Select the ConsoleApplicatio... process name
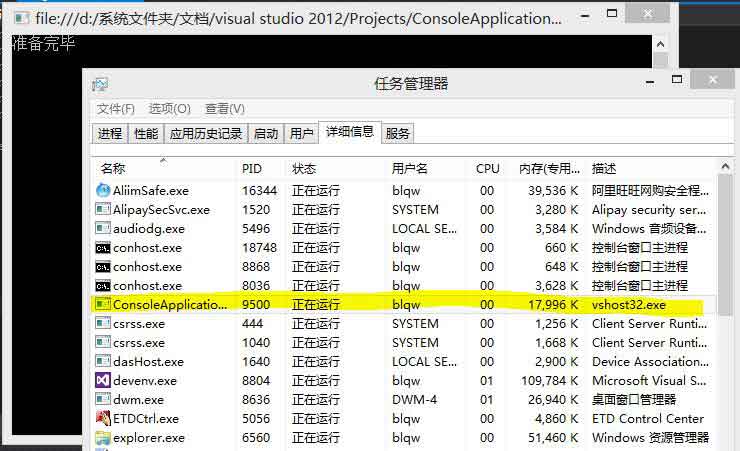 (x=170, y=305)
